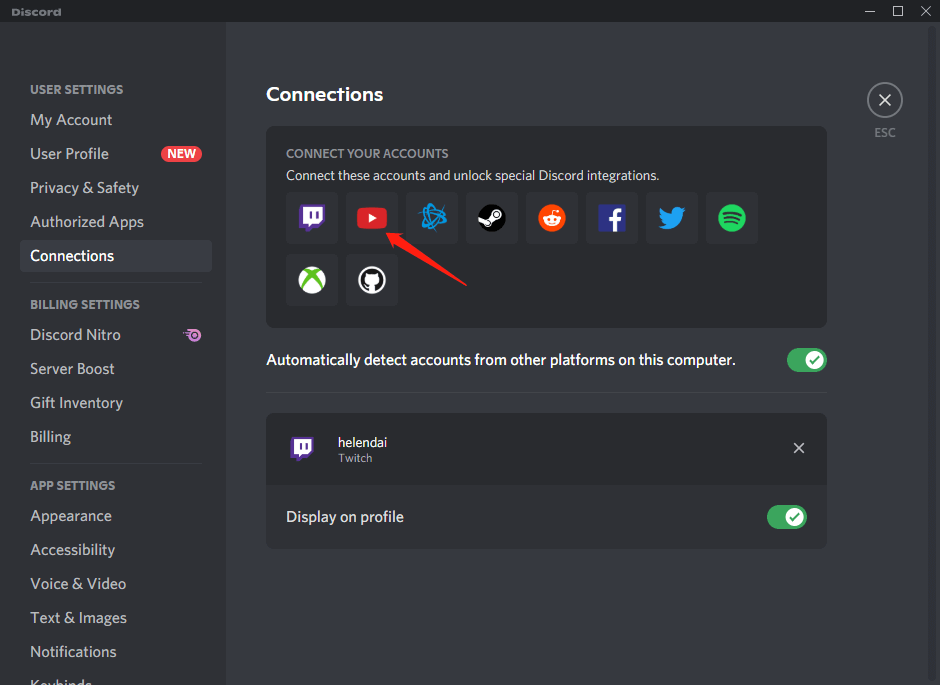Toggle automatic account detection switch
This screenshot has width=940, height=685.
(x=806, y=360)
